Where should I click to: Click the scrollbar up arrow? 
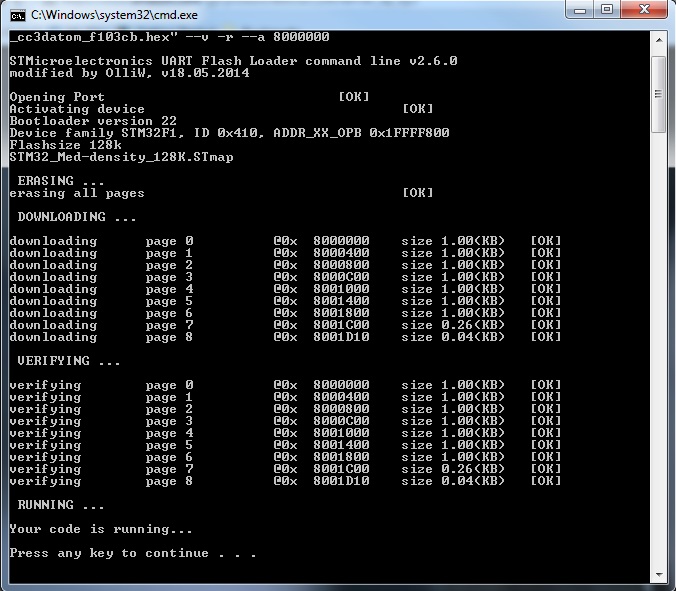click(x=658, y=40)
